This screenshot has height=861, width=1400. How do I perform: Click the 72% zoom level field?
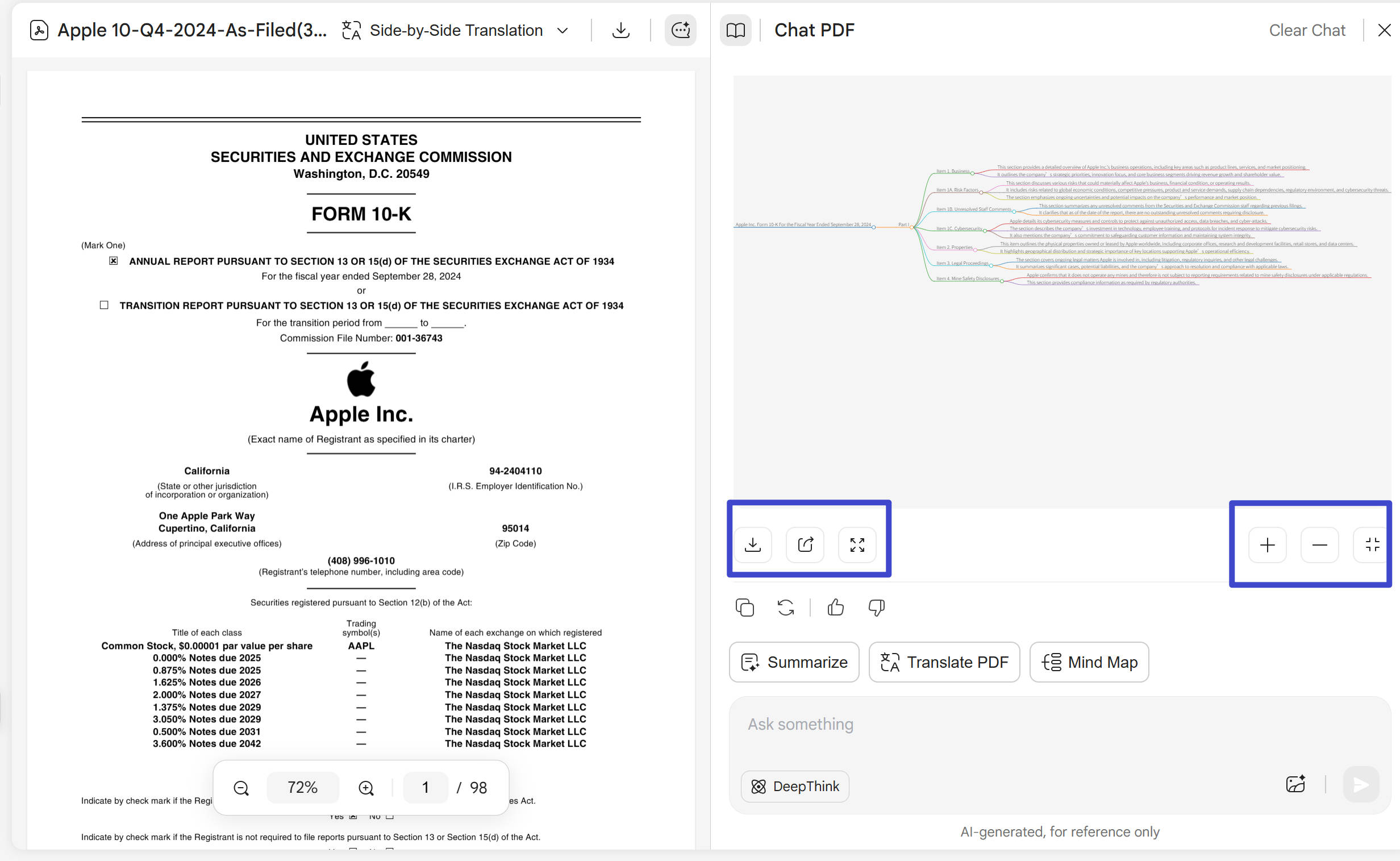click(302, 788)
